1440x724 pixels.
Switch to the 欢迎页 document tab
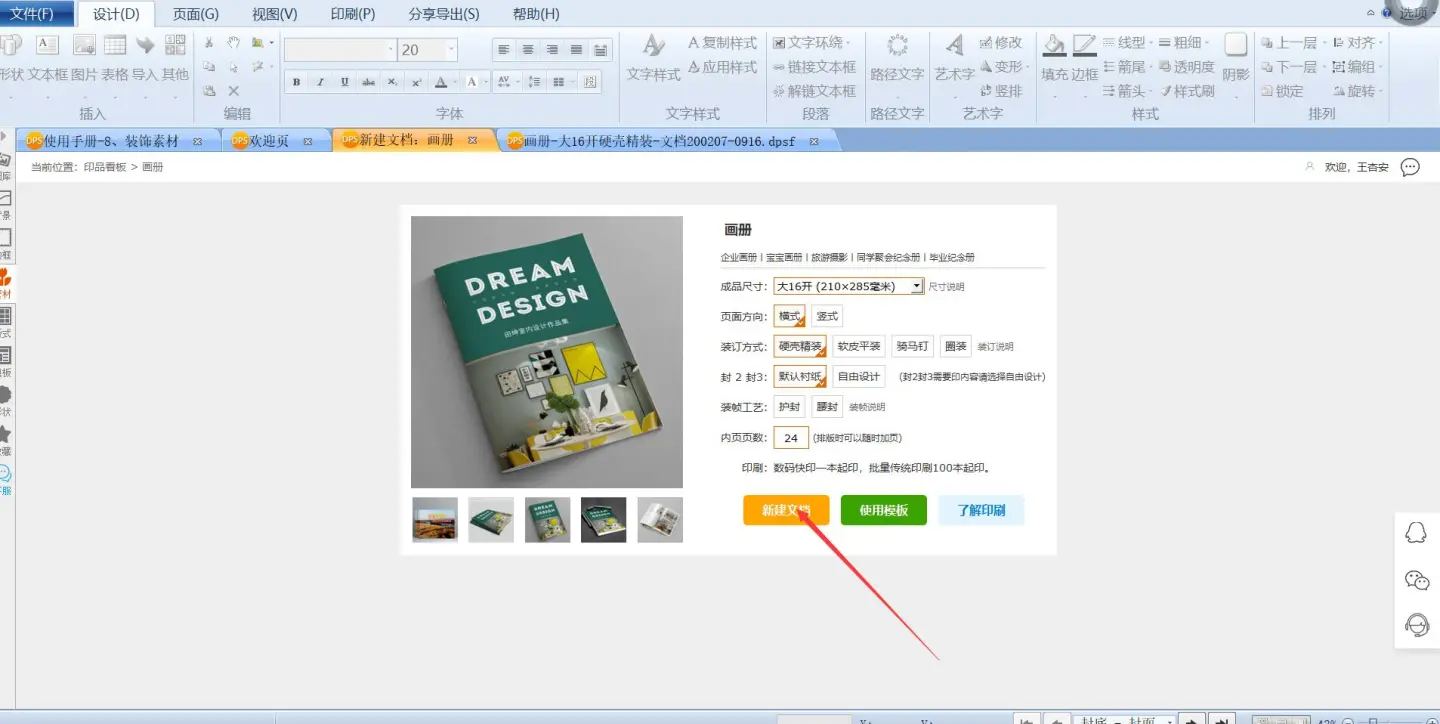(268, 141)
